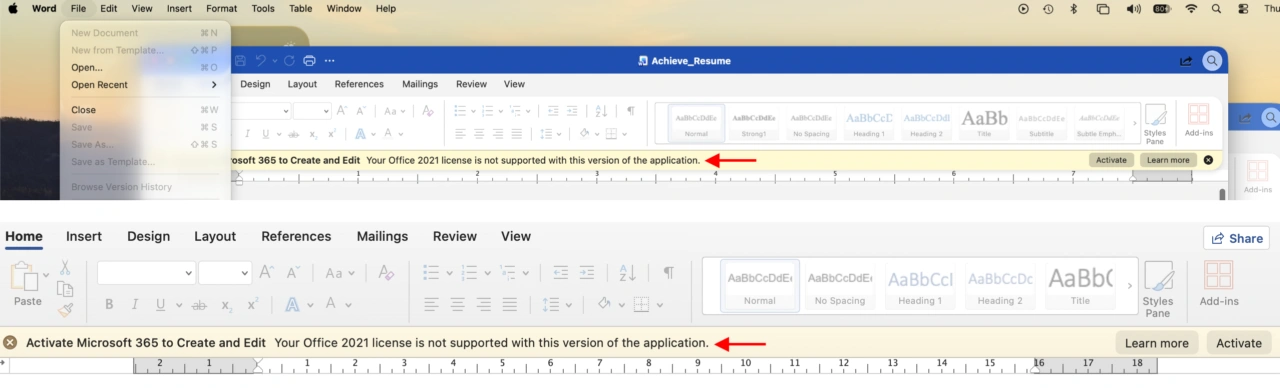This screenshot has height=388, width=1280.
Task: Open Borders dropdown arrow in lower ribbon
Action: (x=659, y=305)
